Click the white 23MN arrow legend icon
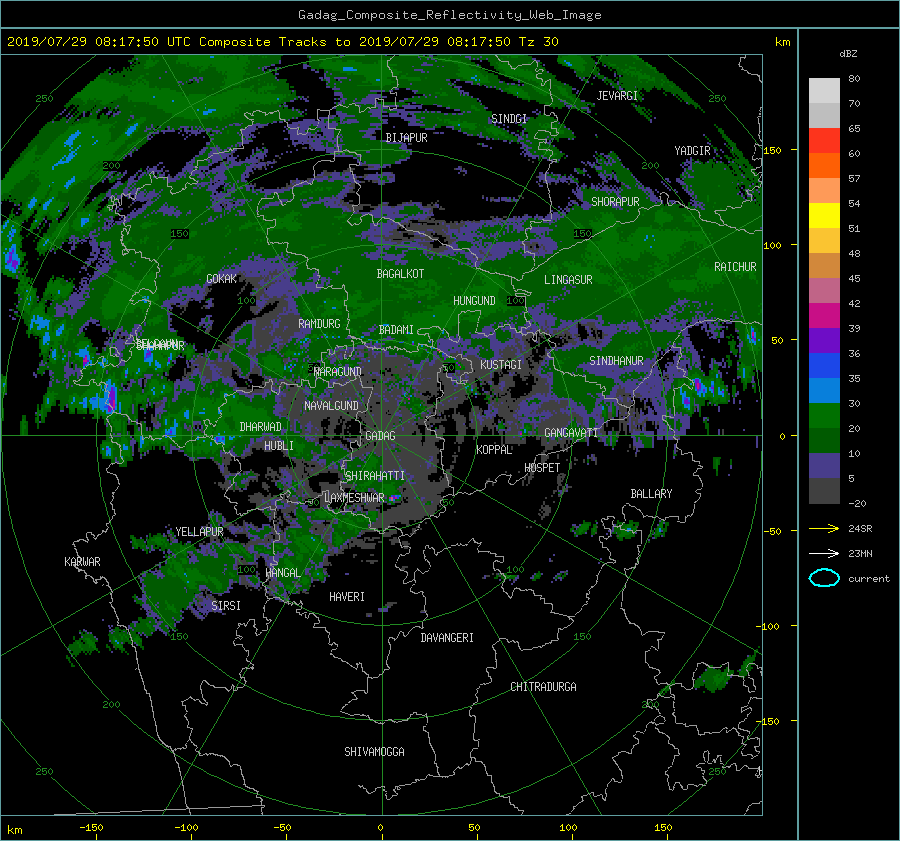 pyautogui.click(x=824, y=553)
